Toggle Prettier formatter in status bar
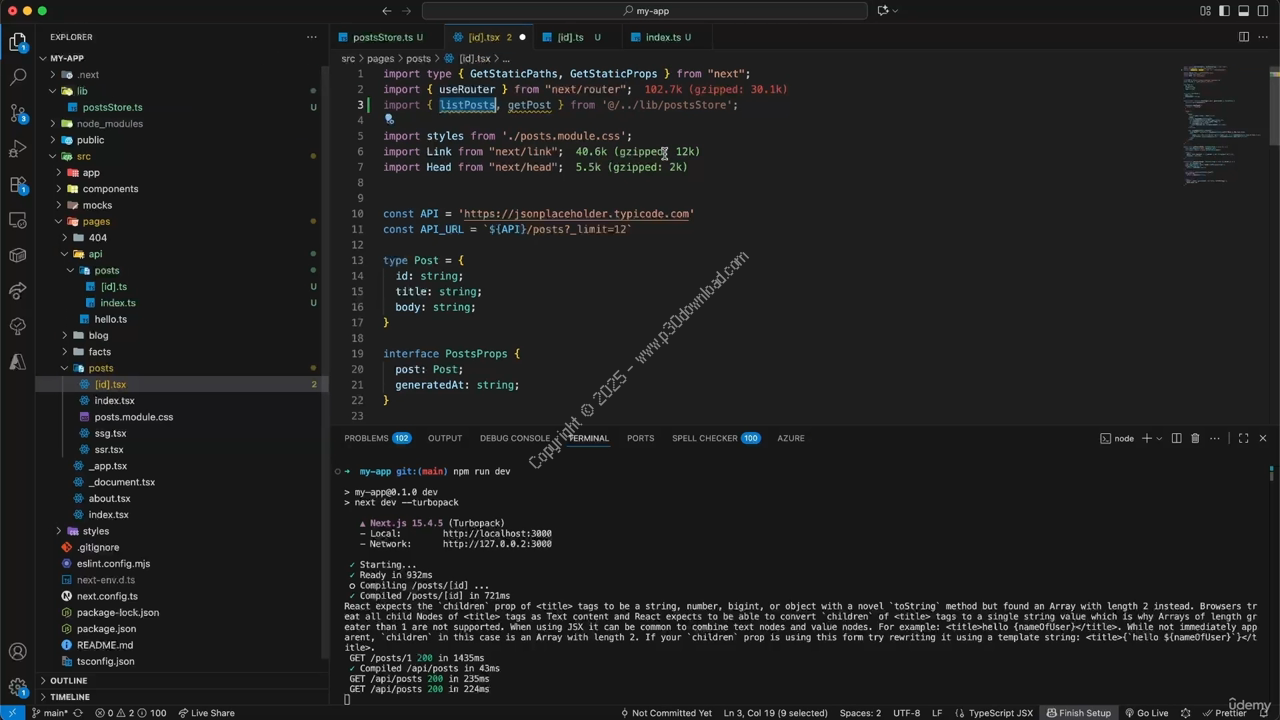This screenshot has width=1280, height=720. coord(1225,713)
